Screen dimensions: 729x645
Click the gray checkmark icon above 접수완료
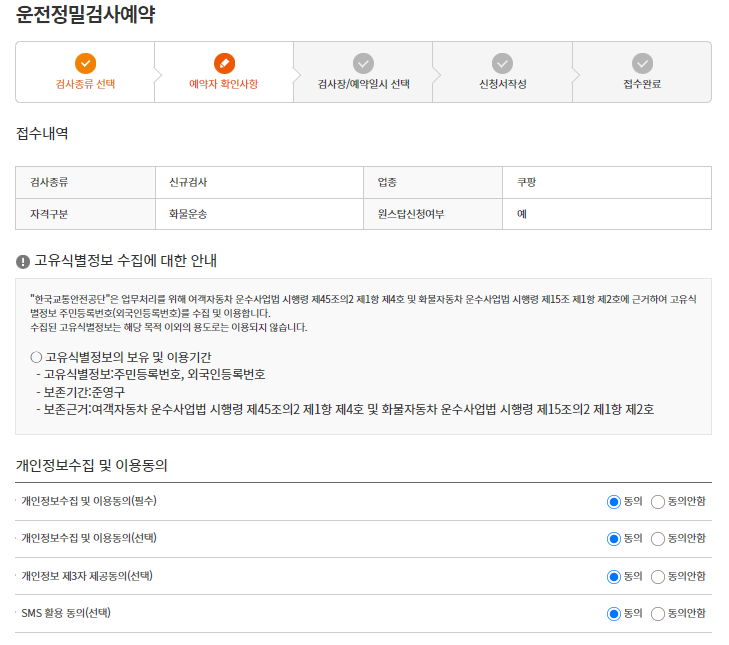pos(642,63)
